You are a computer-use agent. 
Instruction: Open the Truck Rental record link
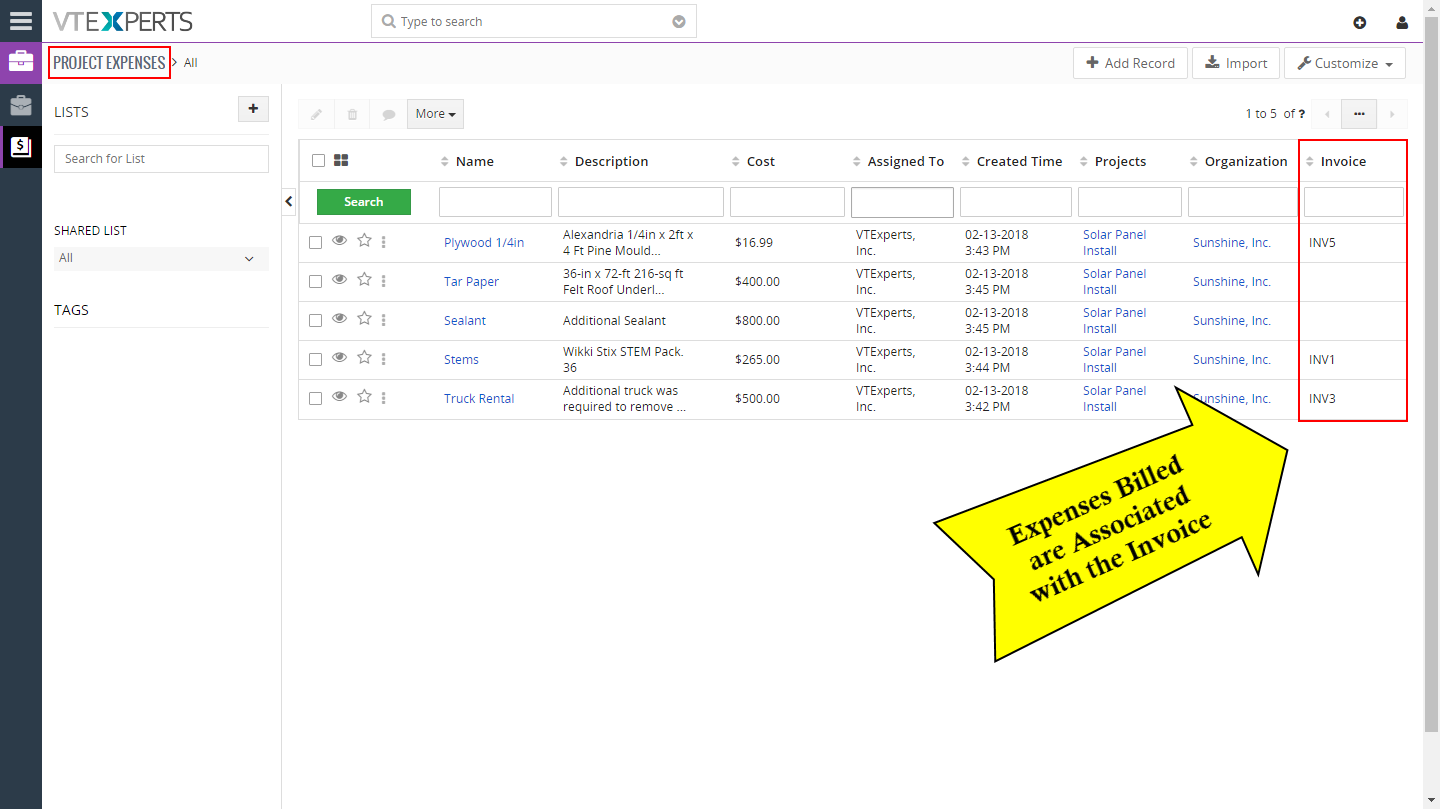coord(479,398)
